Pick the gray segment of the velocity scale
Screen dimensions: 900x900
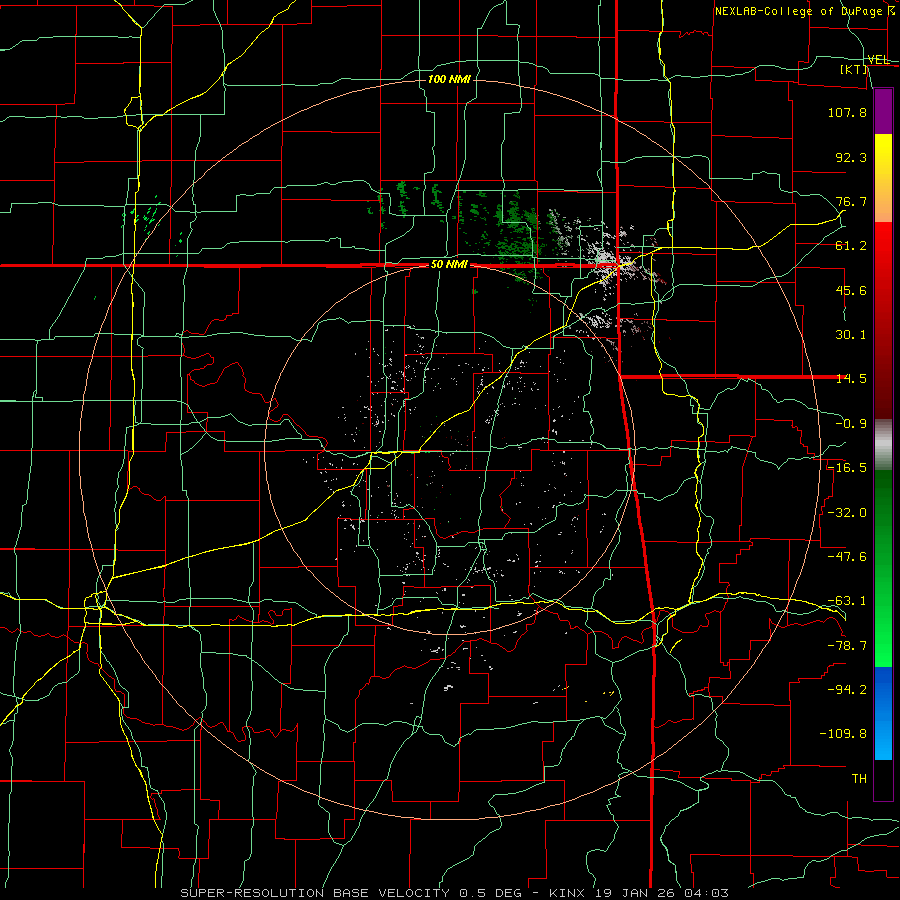coord(883,445)
